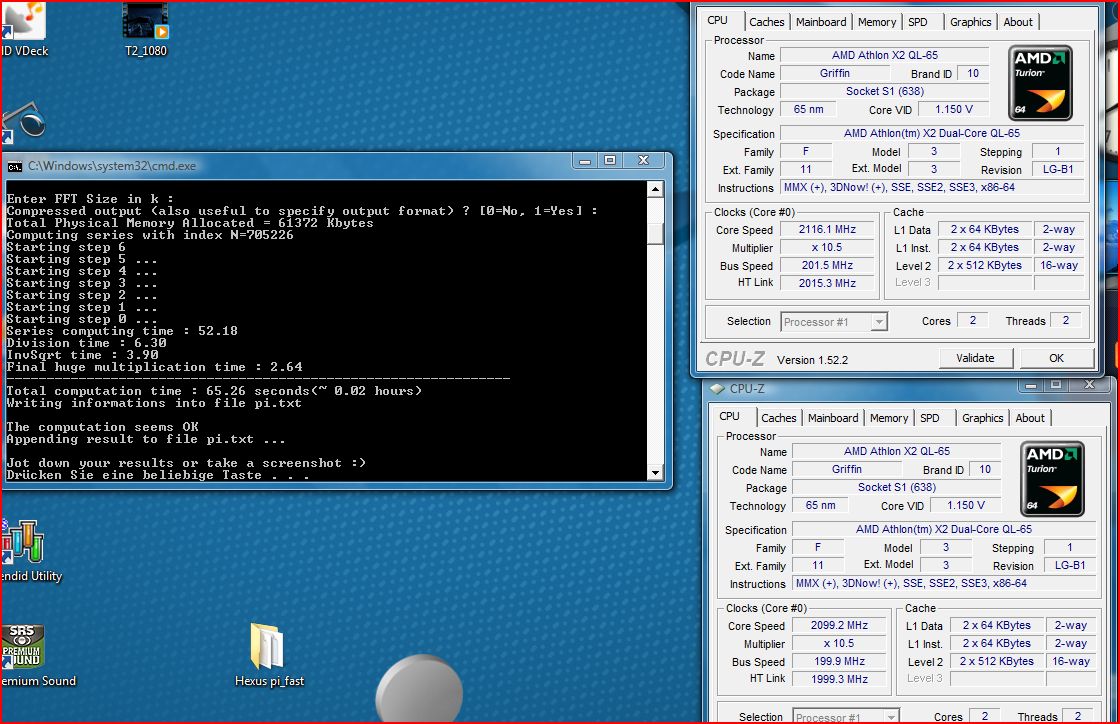The image size is (1120, 724).
Task: Open the magnifier-shaped desktop shortcut
Action: tap(24, 121)
